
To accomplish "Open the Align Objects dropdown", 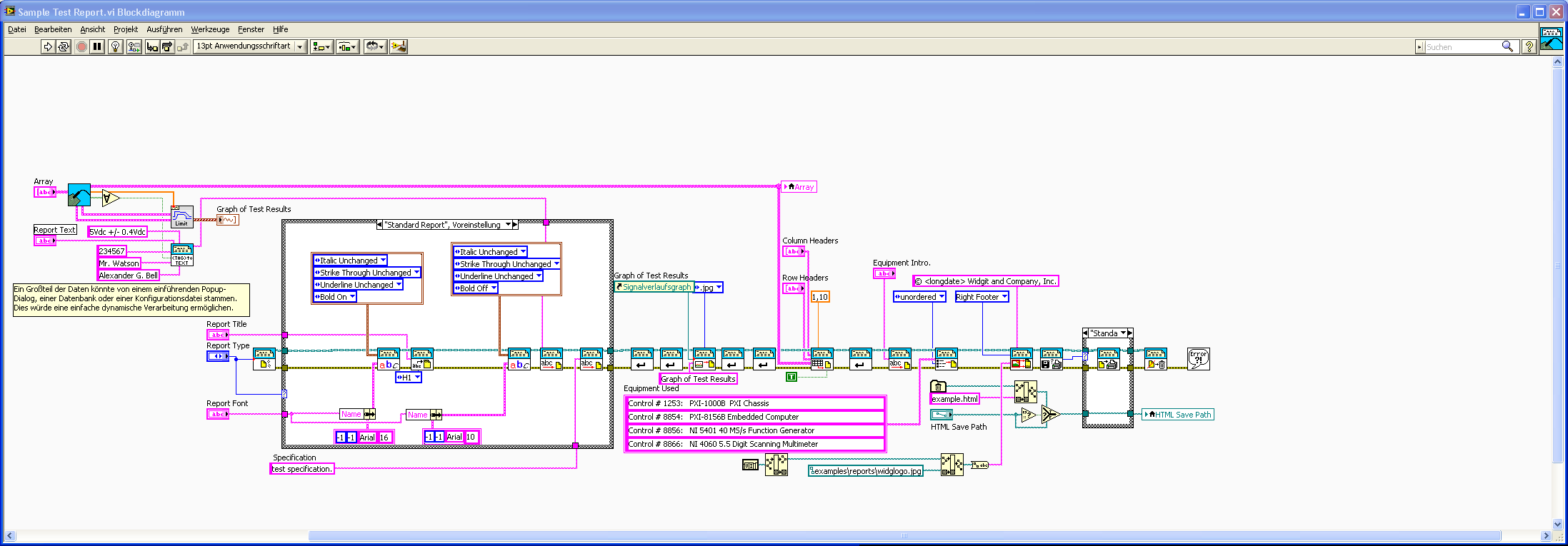I will (321, 46).
